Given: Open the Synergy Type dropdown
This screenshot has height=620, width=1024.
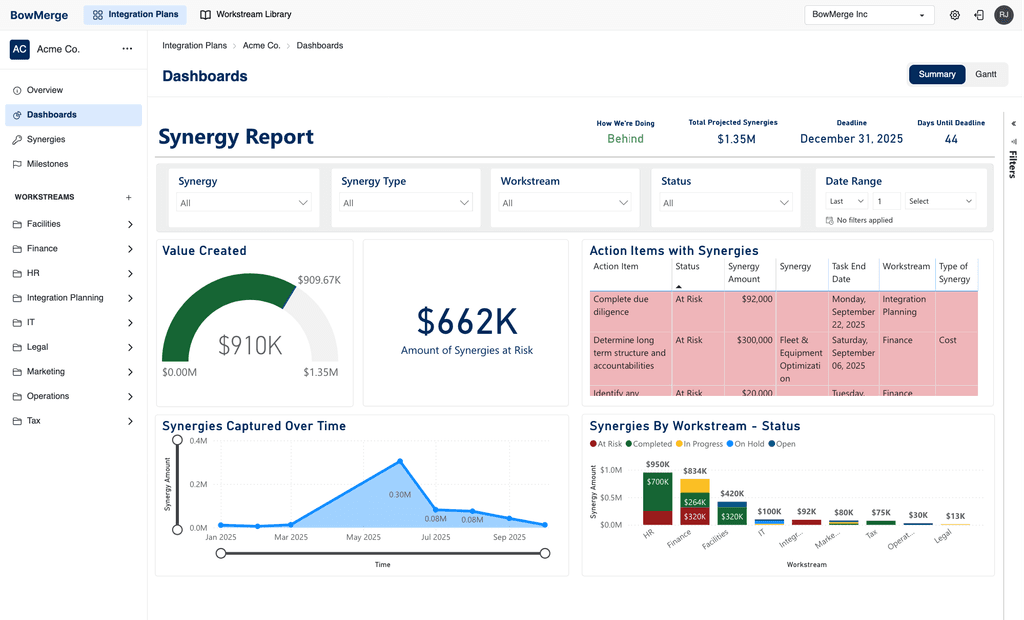Looking at the screenshot, I should pyautogui.click(x=404, y=202).
